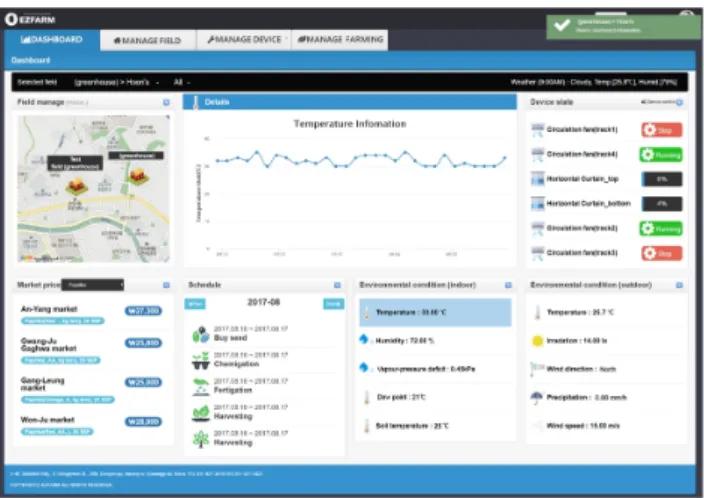Click Won-Ju market price badge
The image size is (704, 498).
pyautogui.click(x=143, y=422)
